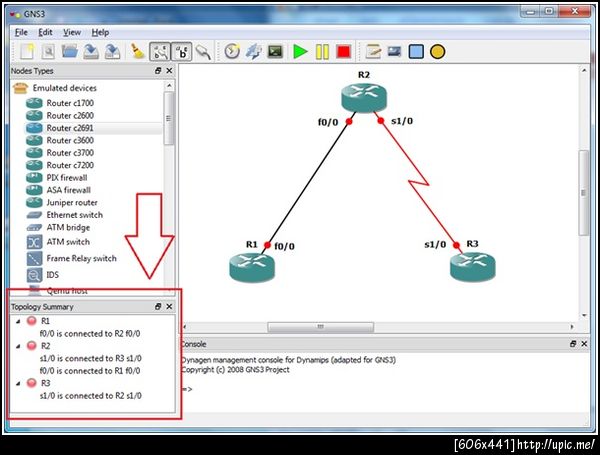Select ATM switch node type
This screenshot has height=455, width=600.
tap(68, 242)
